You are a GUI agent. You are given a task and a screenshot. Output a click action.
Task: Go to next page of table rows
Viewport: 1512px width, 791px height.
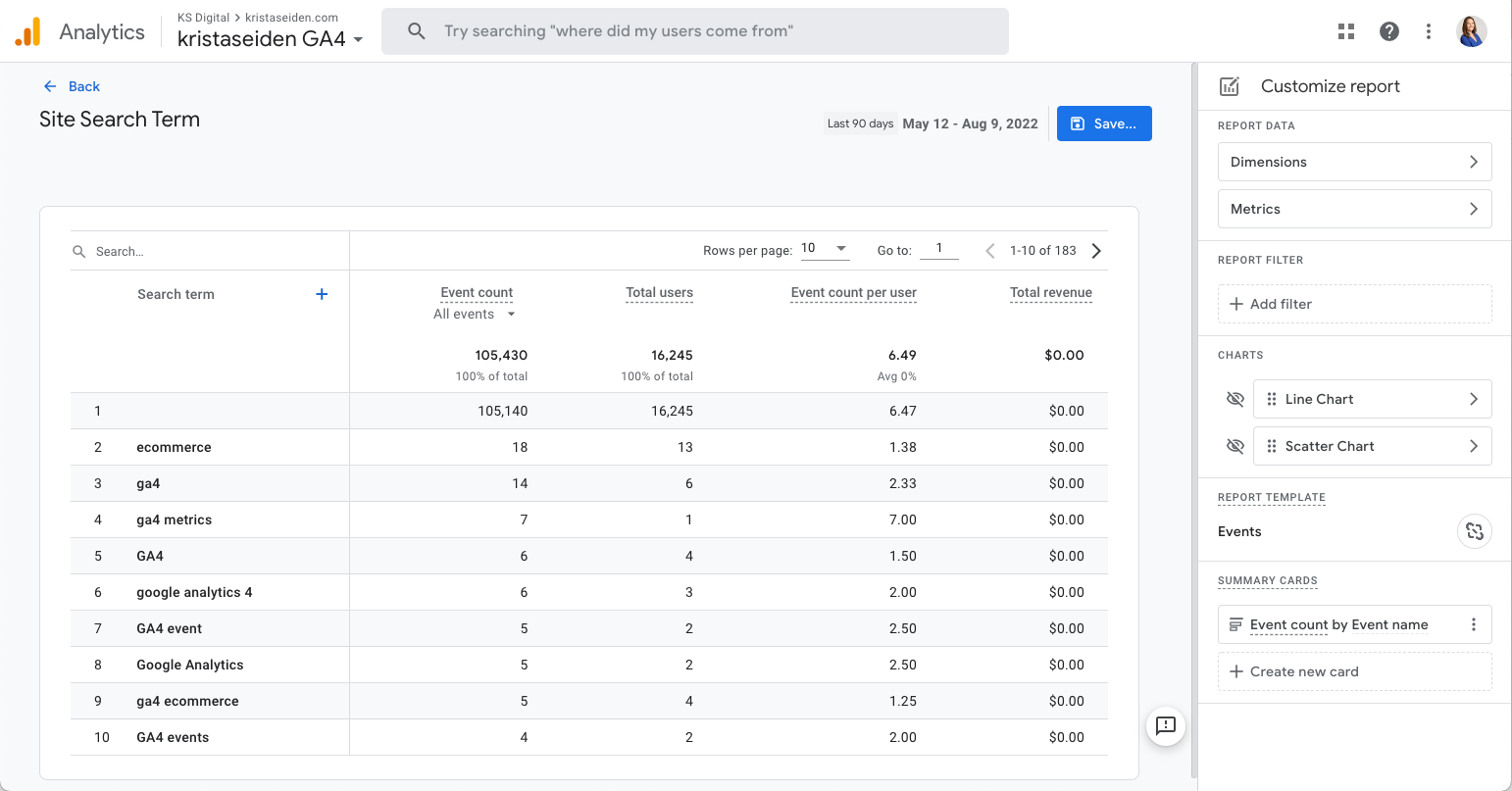point(1096,251)
